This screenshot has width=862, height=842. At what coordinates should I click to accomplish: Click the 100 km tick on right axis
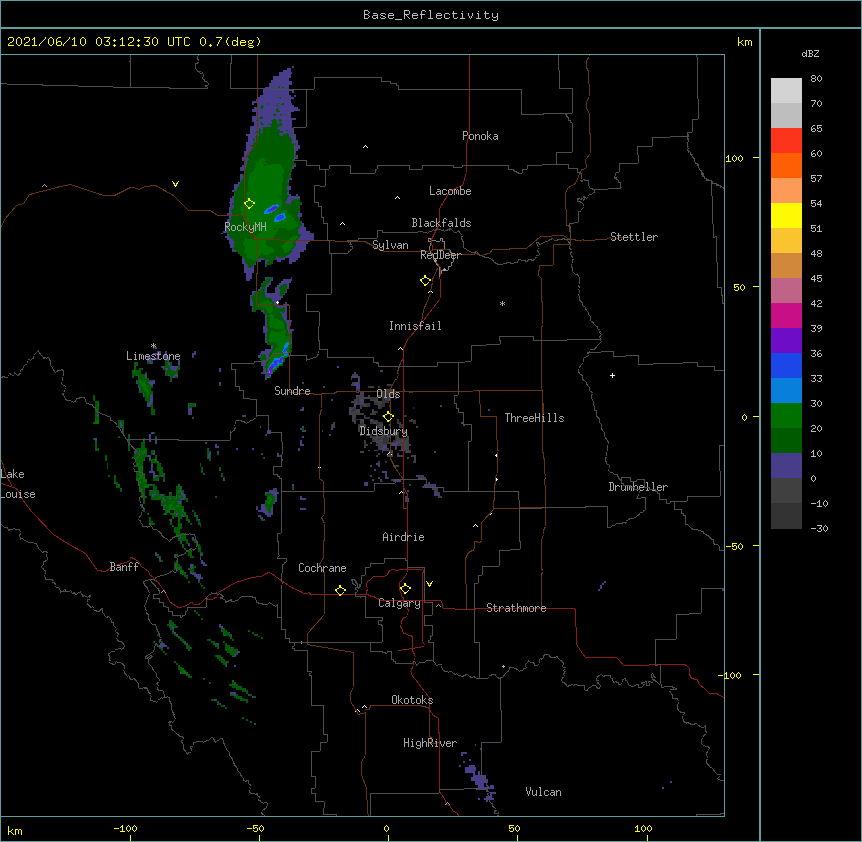click(x=735, y=158)
